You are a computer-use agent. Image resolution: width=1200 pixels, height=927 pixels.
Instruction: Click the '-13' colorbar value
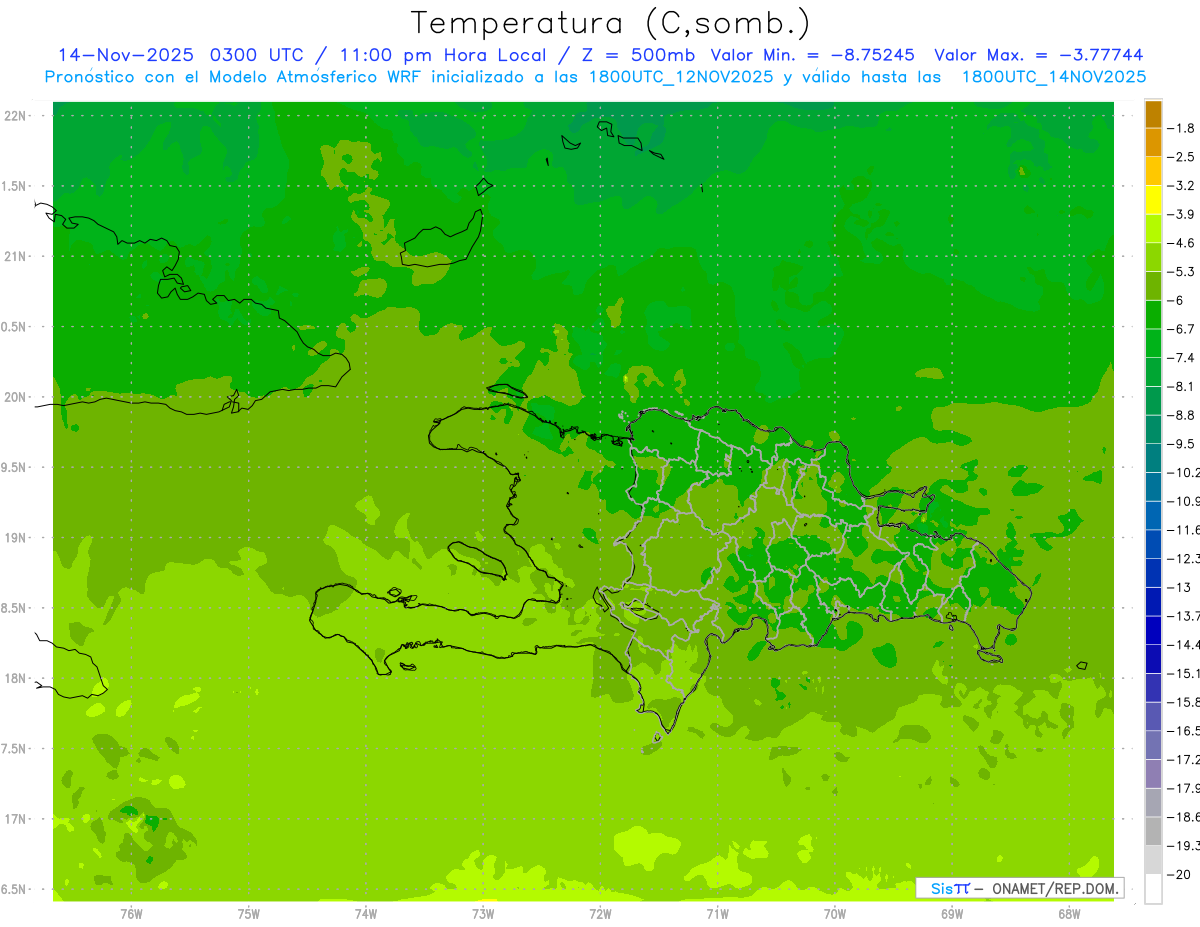coord(1179,587)
